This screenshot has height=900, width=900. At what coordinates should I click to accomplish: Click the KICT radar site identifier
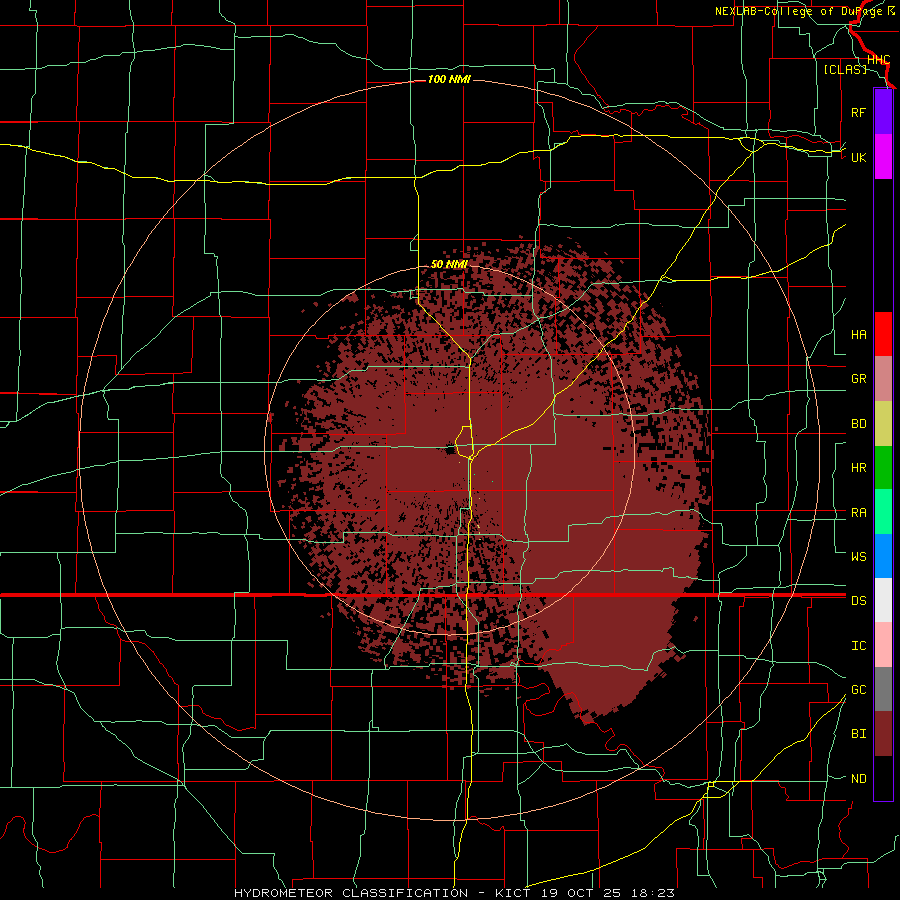pyautogui.click(x=513, y=893)
